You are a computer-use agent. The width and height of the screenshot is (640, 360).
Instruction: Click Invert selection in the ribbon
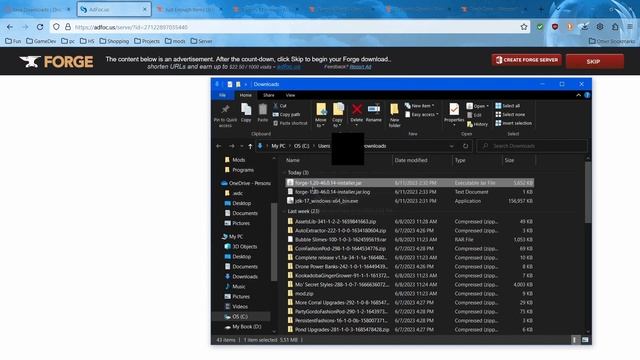click(x=513, y=123)
